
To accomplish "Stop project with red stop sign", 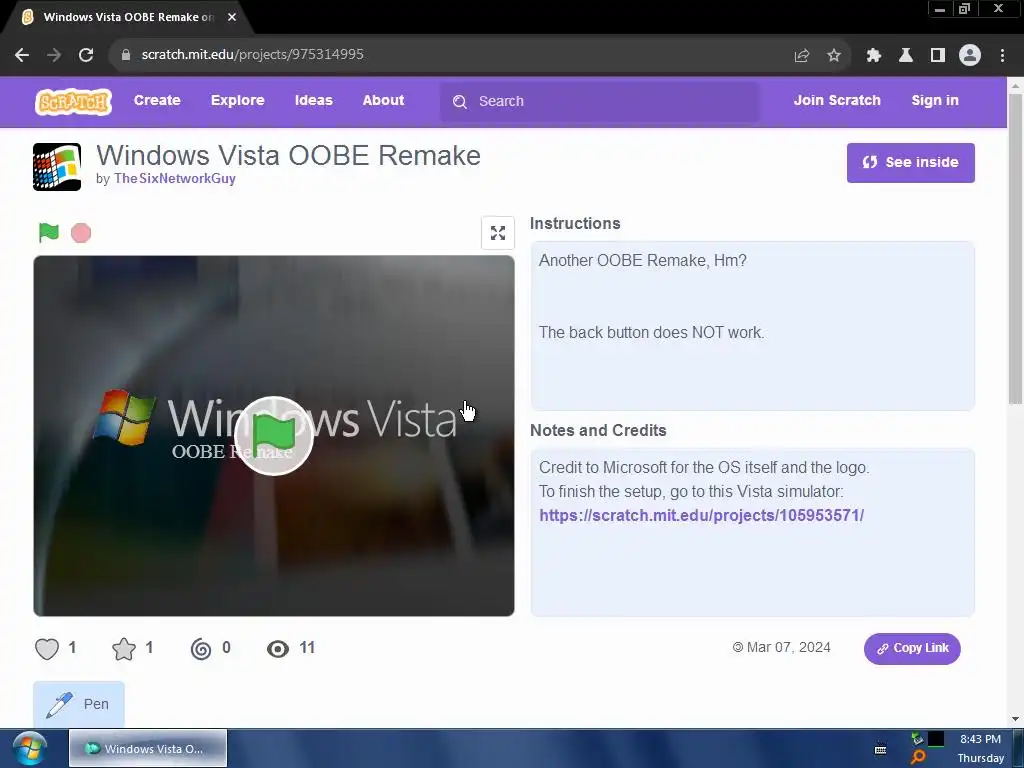I will point(81,232).
